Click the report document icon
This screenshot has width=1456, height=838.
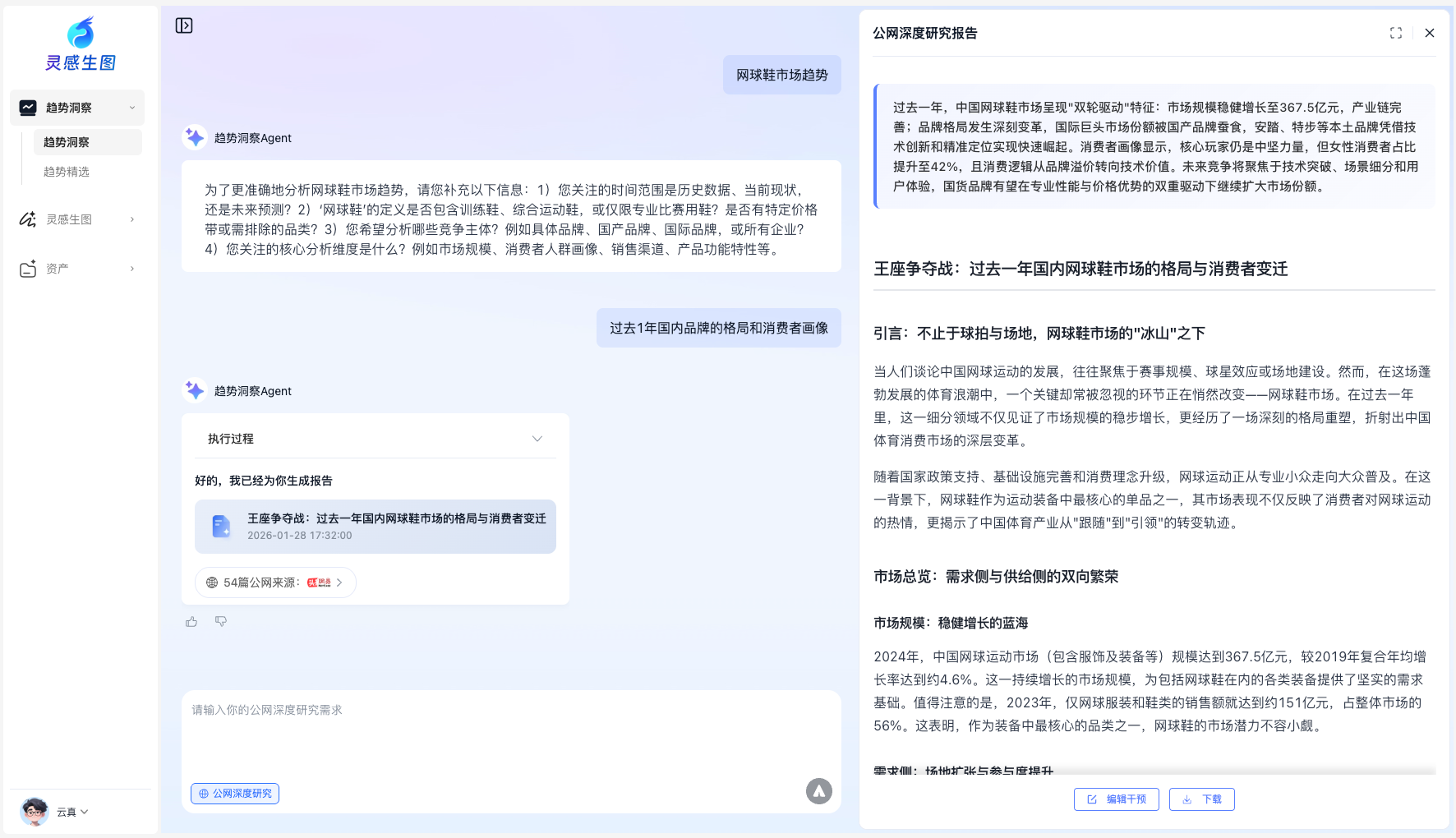[221, 526]
